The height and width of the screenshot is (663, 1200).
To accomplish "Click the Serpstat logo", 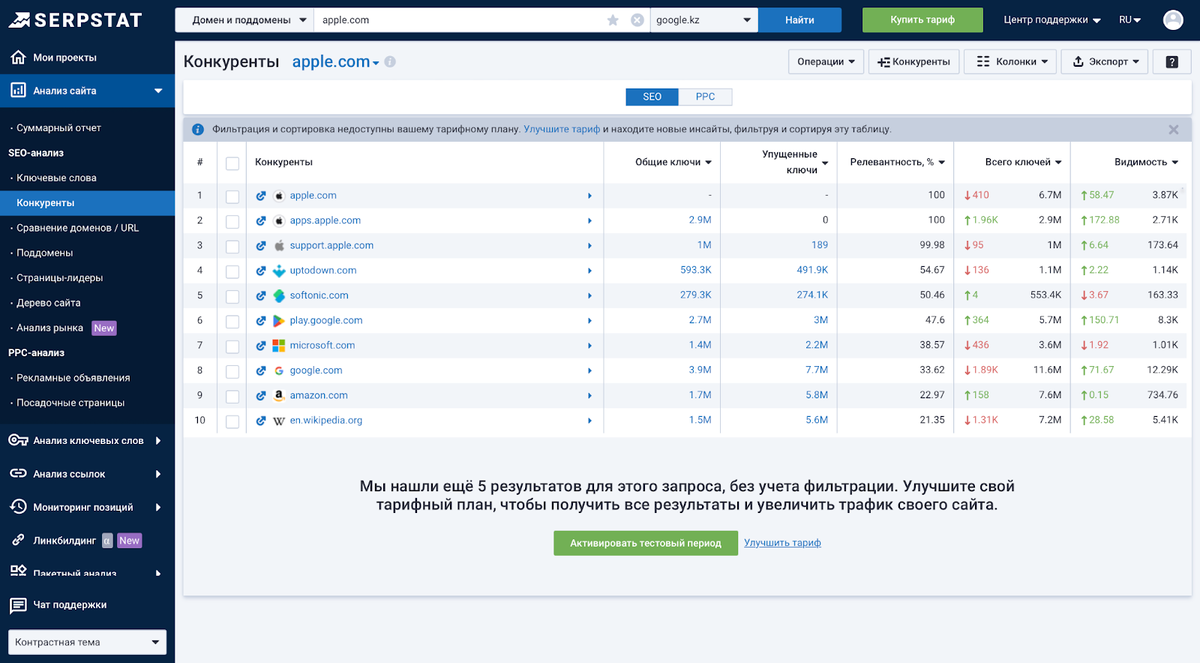I will pyautogui.click(x=73, y=19).
